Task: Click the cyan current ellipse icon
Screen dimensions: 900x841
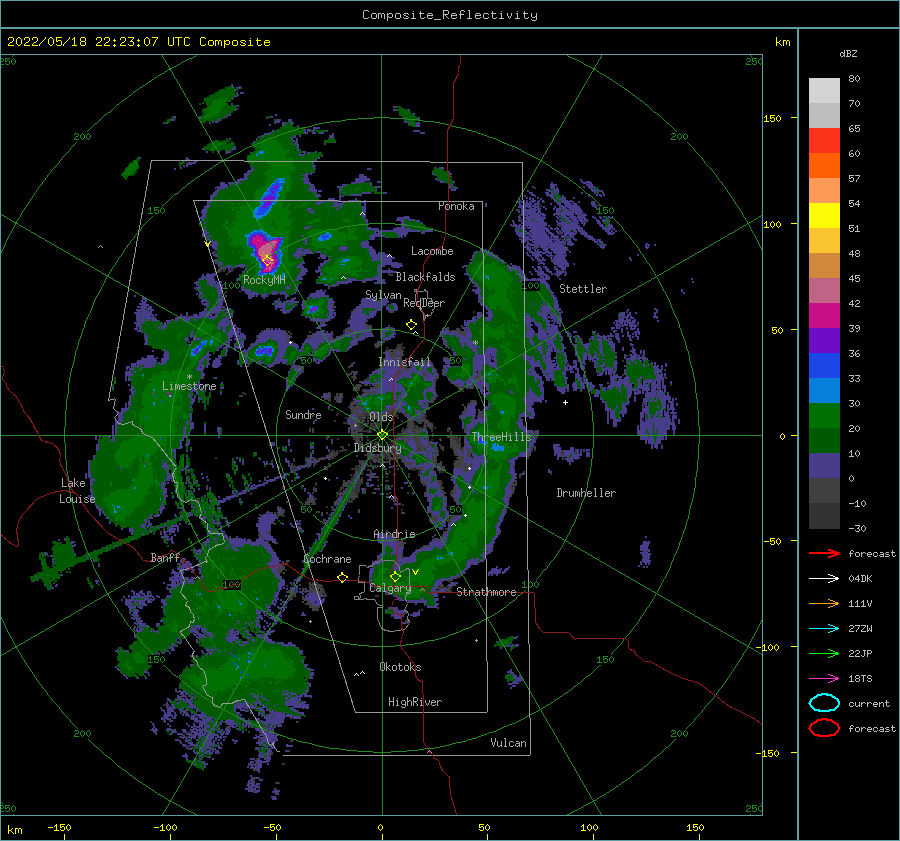Action: 824,703
